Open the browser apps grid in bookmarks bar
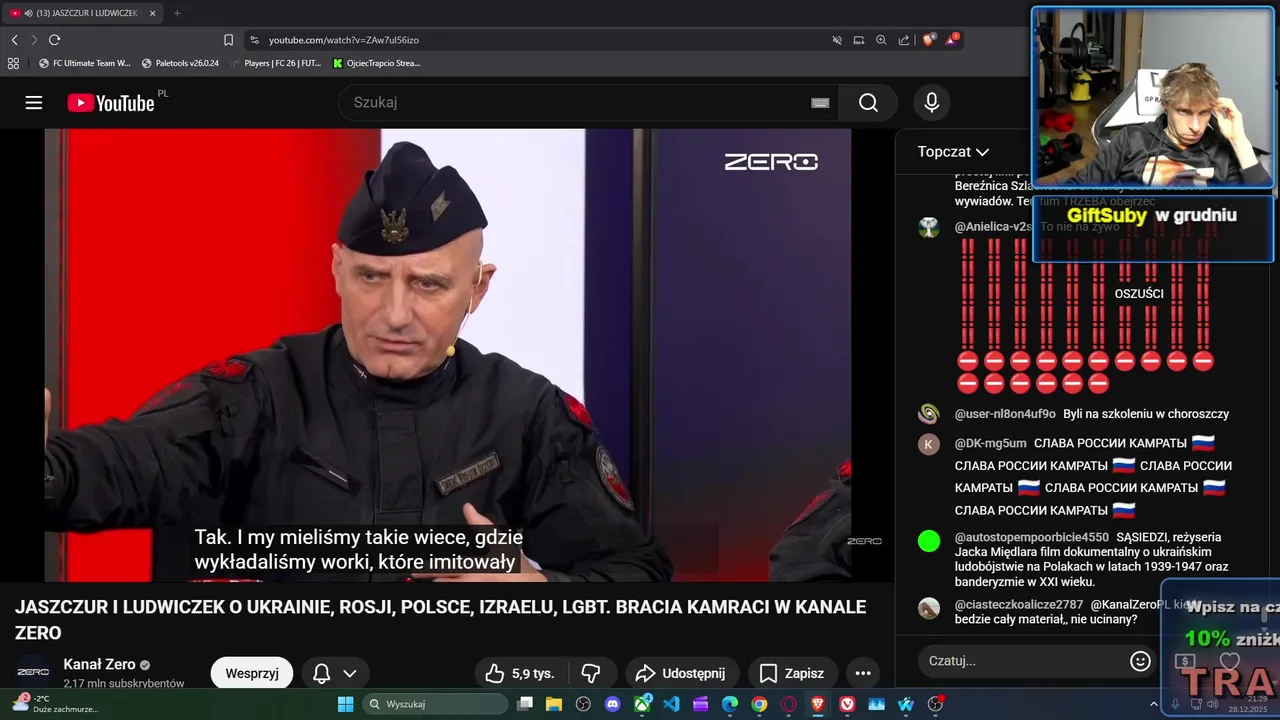This screenshot has width=1280, height=720. 13,63
